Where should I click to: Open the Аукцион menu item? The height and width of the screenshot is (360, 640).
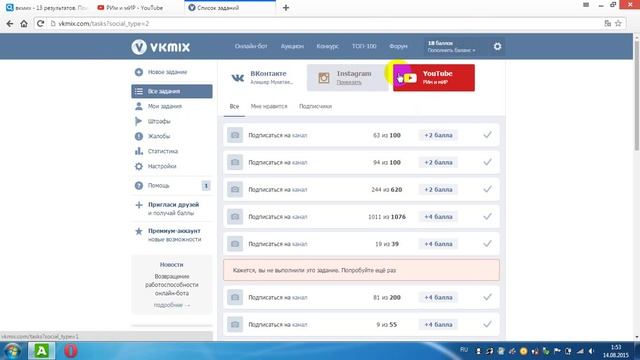point(292,47)
